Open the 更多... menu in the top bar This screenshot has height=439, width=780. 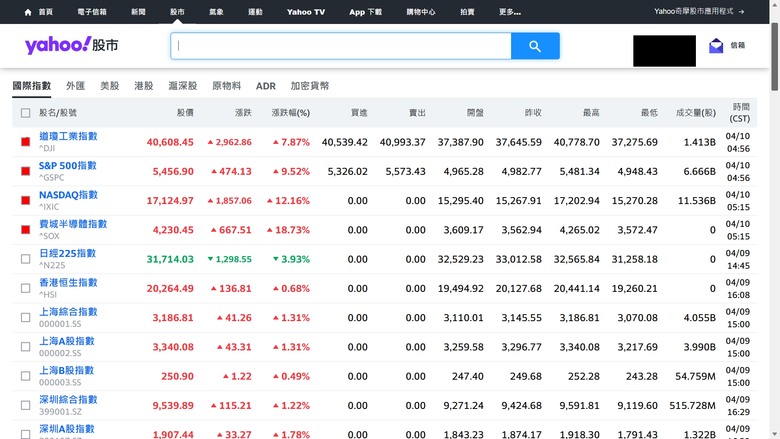click(x=510, y=12)
